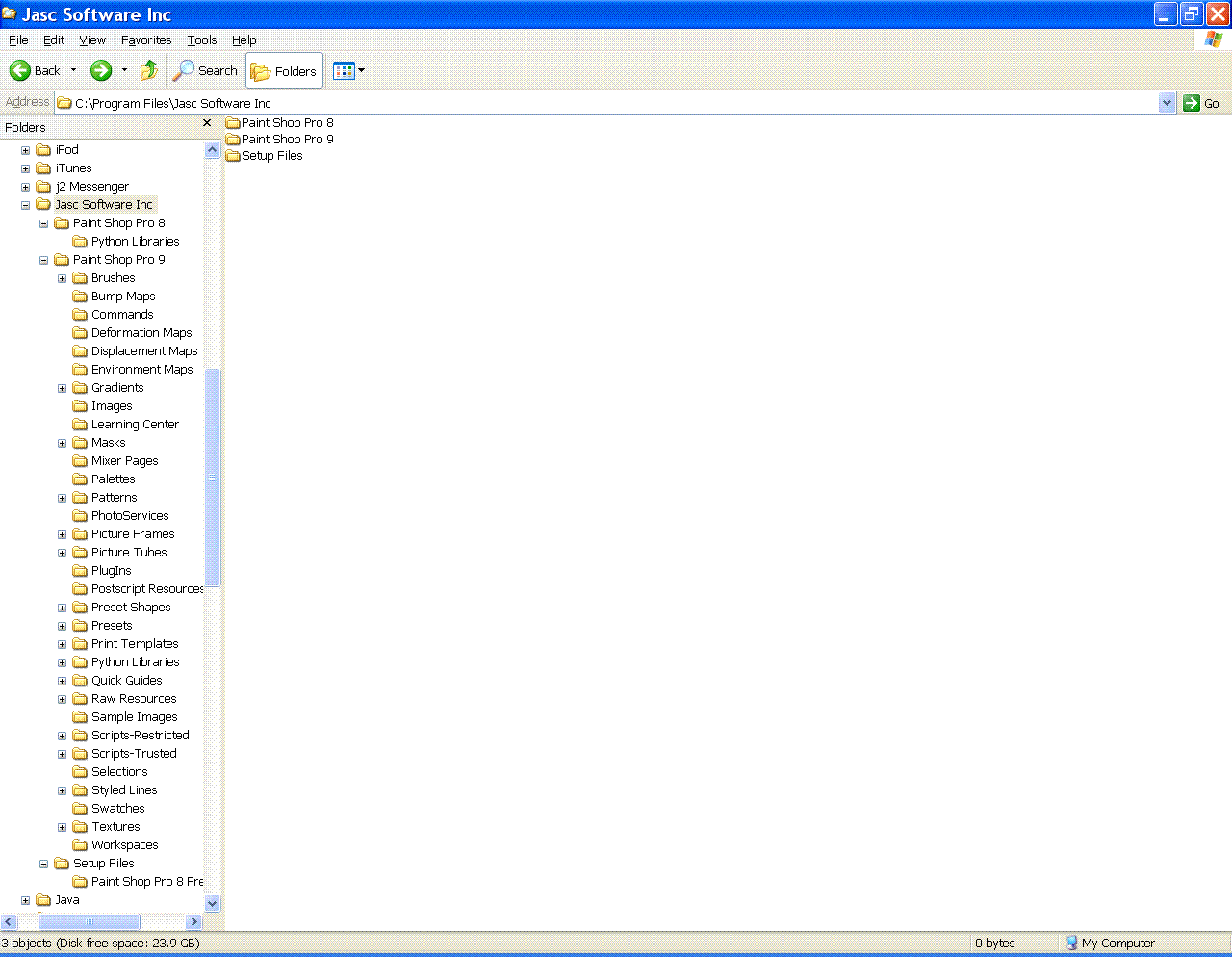Select Scripts-Trusted tree item
1232x957 pixels.
pyautogui.click(x=134, y=754)
